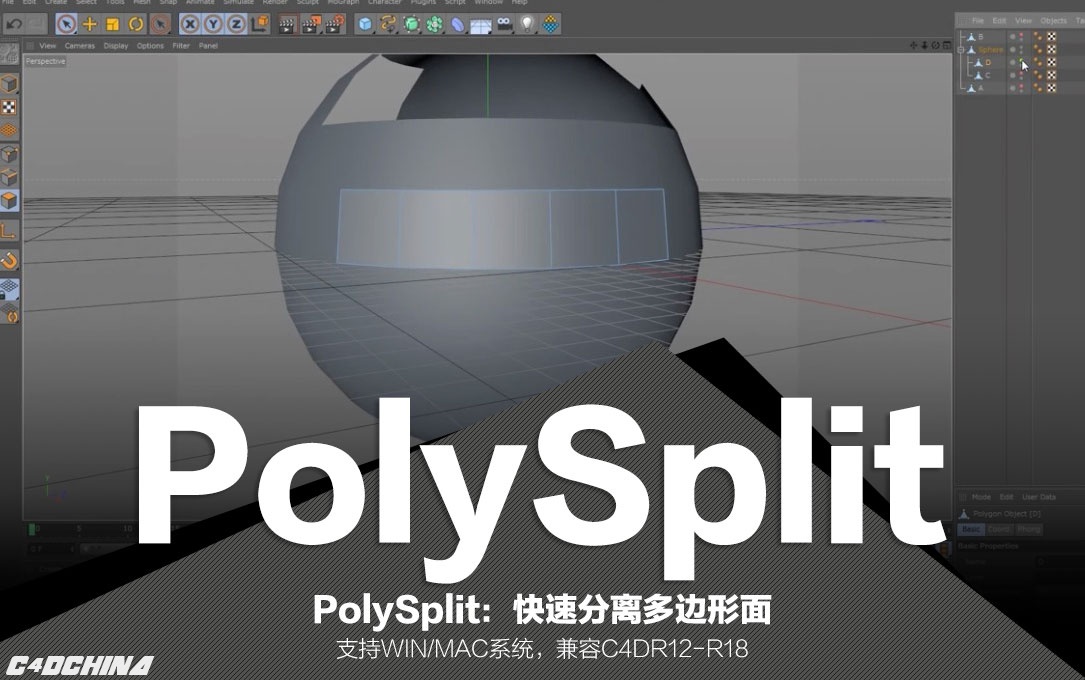Open the Object Manager File menu
Image resolution: width=1085 pixels, height=680 pixels.
(978, 21)
